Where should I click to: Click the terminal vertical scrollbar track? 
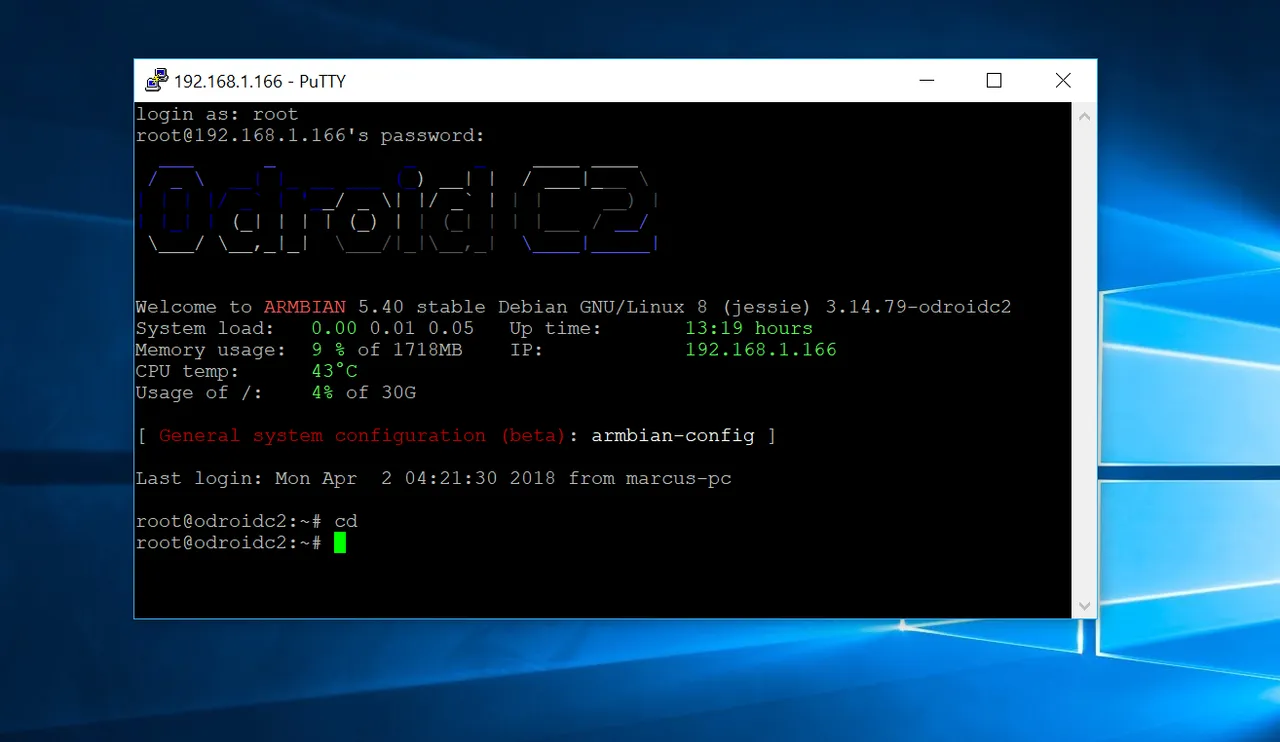click(x=1084, y=360)
